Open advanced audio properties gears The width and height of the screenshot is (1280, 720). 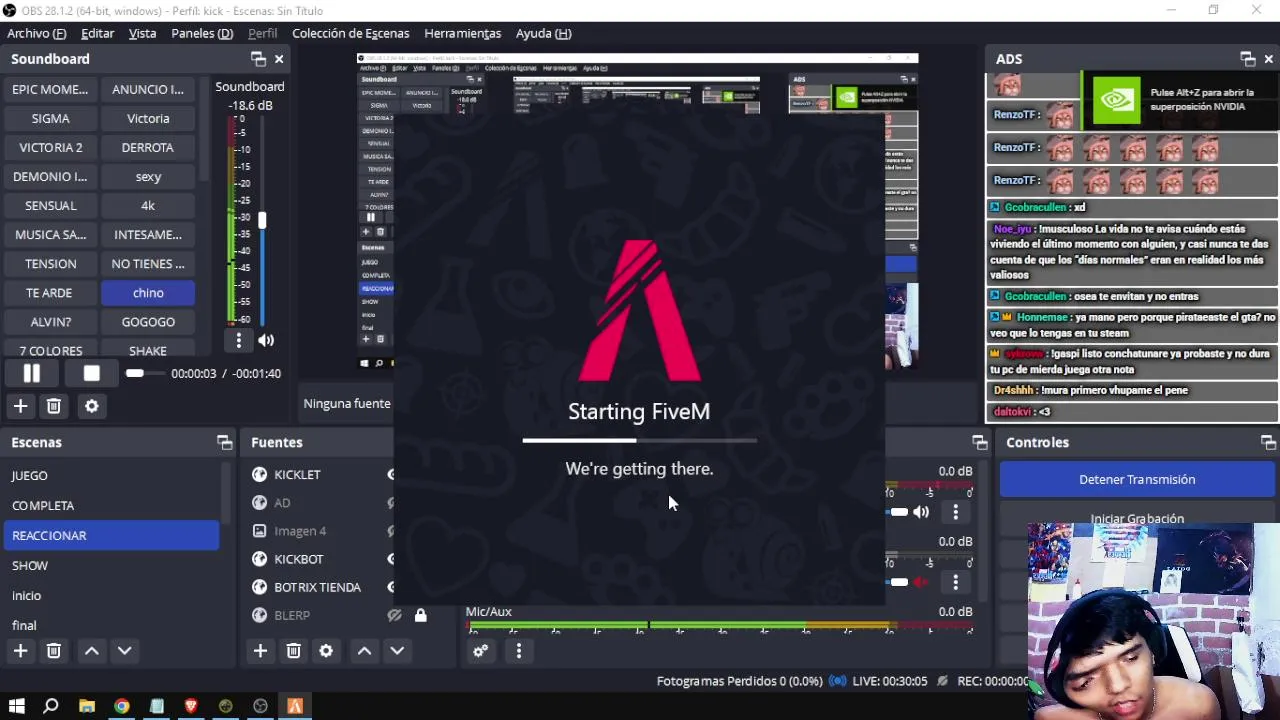coord(481,651)
